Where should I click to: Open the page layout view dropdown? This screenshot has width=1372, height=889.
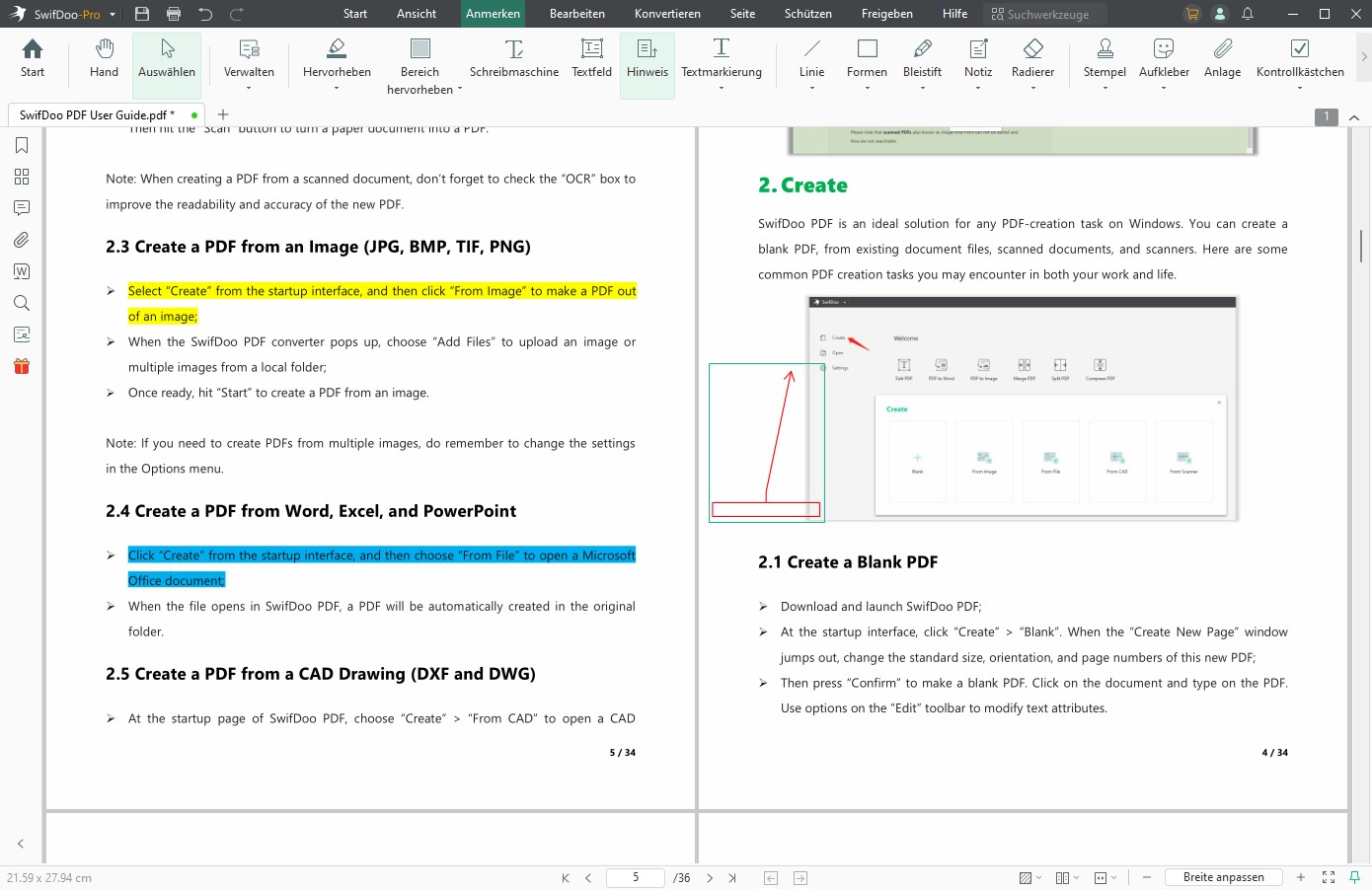1067,877
